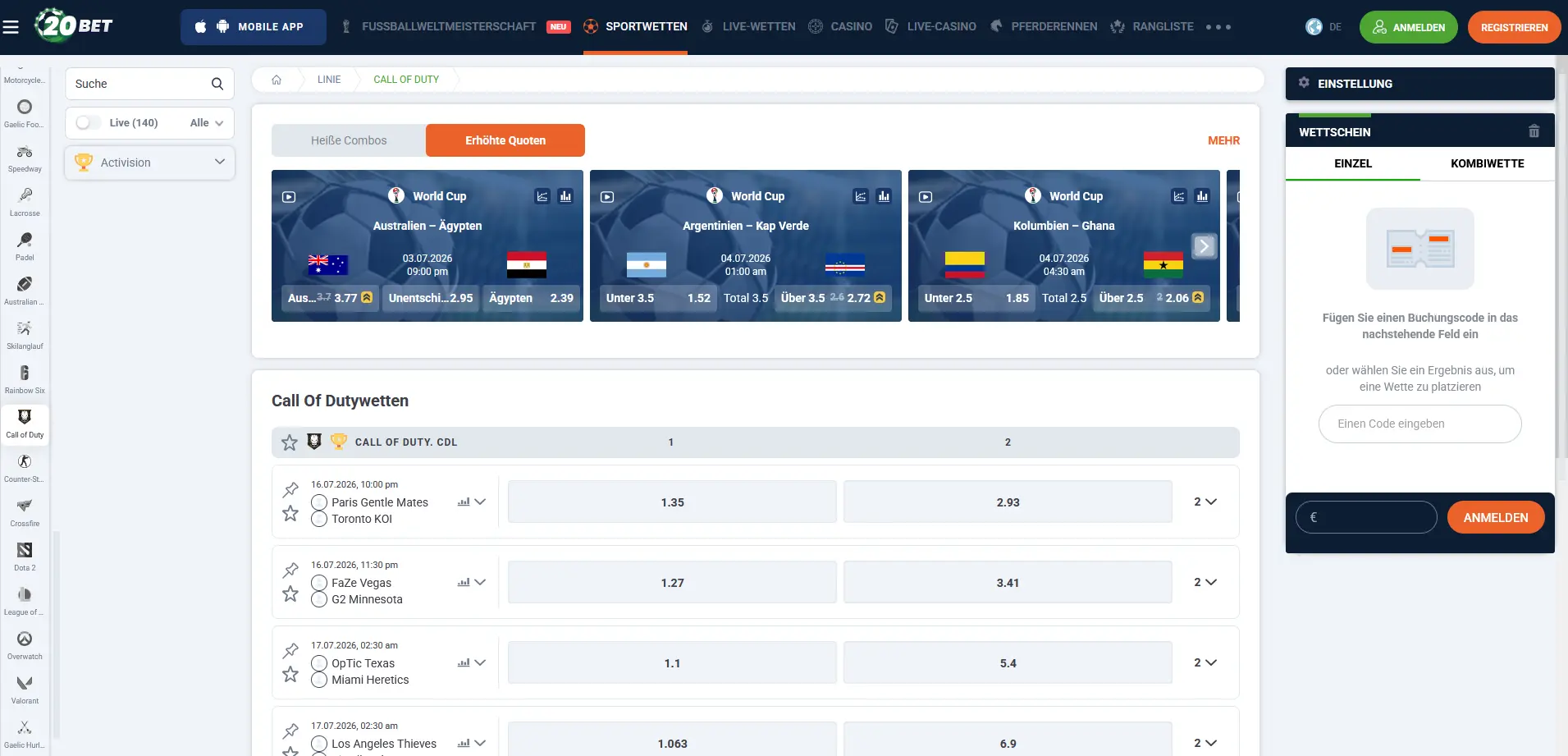This screenshot has width=1568, height=756.
Task: Select Ägypten odds 2.39
Action: point(532,298)
